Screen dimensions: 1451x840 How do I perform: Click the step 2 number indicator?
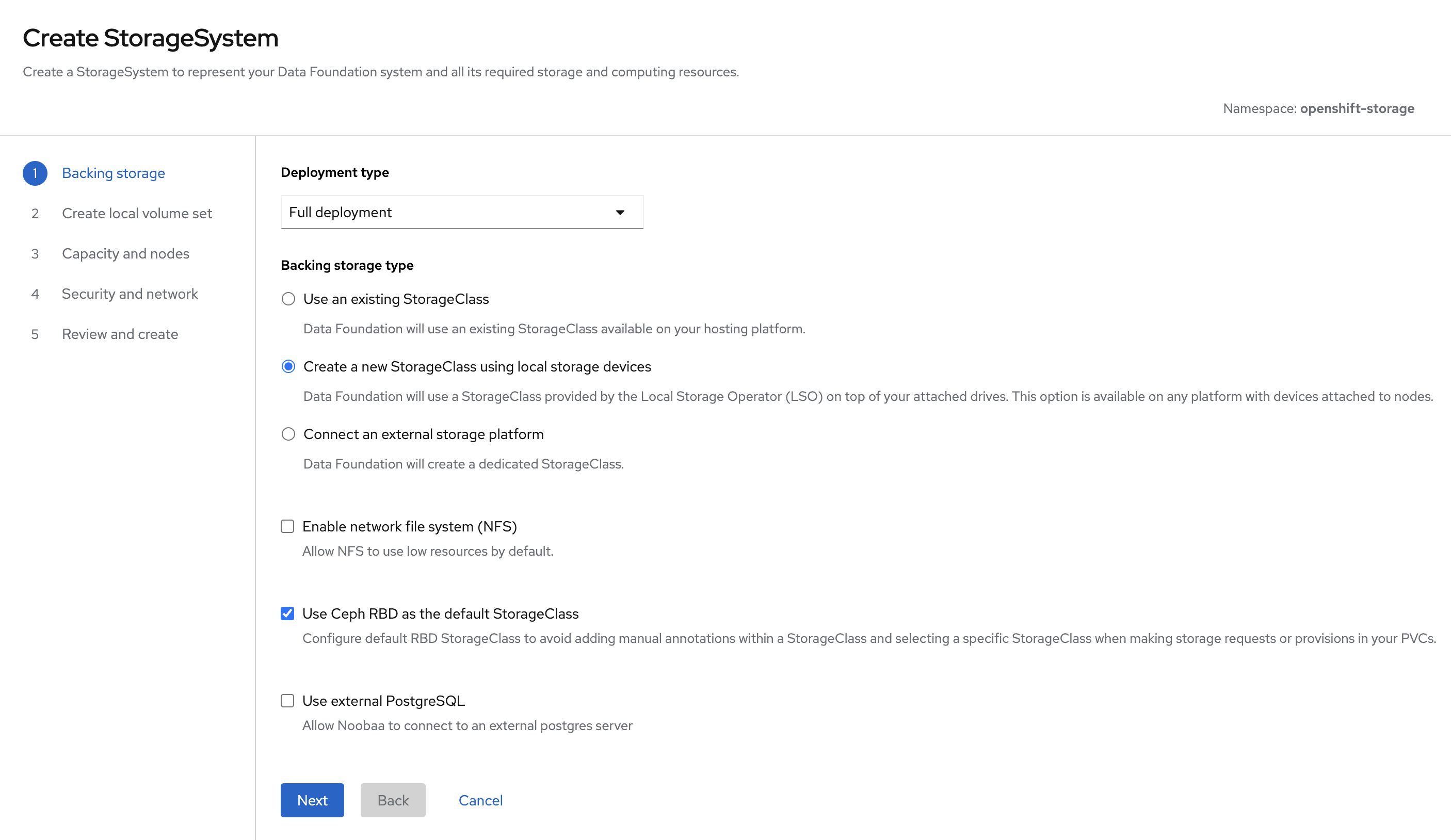point(35,214)
